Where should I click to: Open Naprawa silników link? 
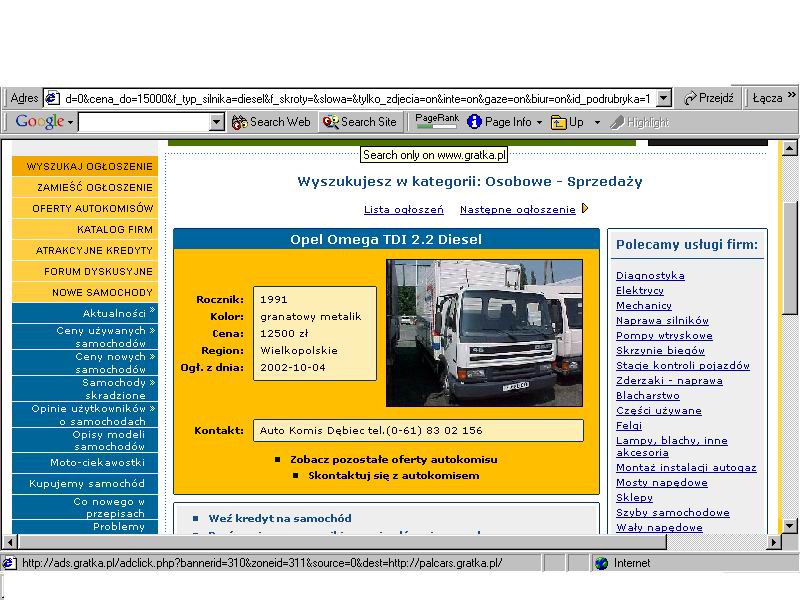coord(662,320)
